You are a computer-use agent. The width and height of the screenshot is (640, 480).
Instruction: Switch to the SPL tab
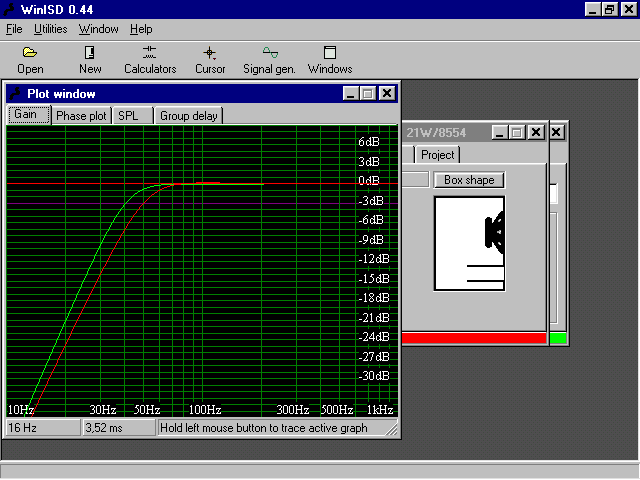click(132, 116)
